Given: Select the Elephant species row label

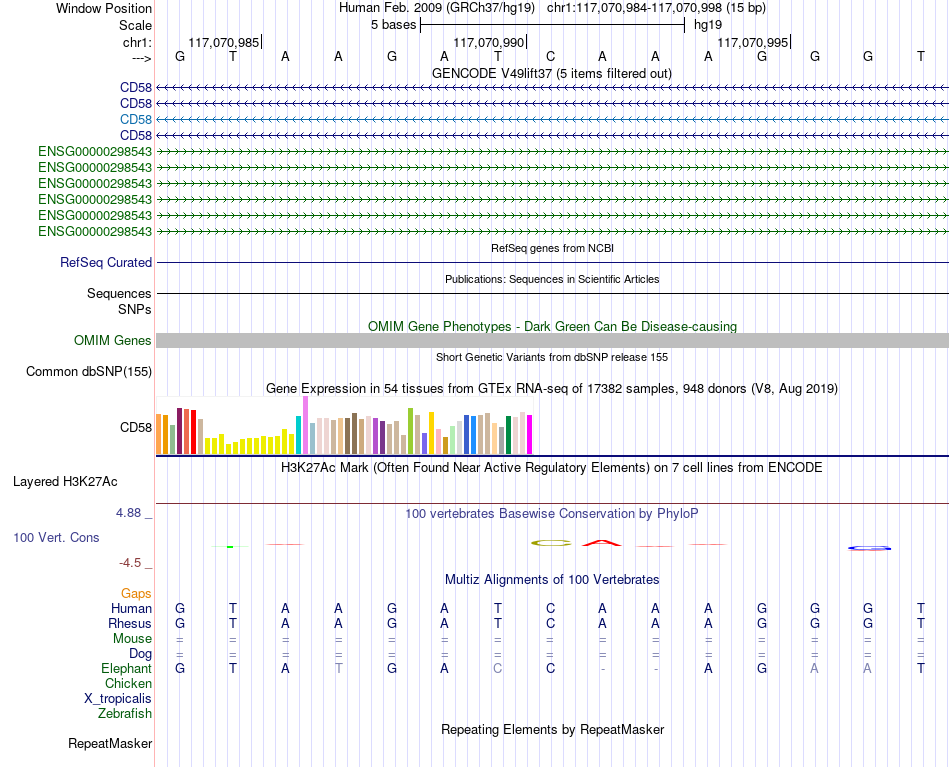Looking at the screenshot, I should pyautogui.click(x=127, y=668).
